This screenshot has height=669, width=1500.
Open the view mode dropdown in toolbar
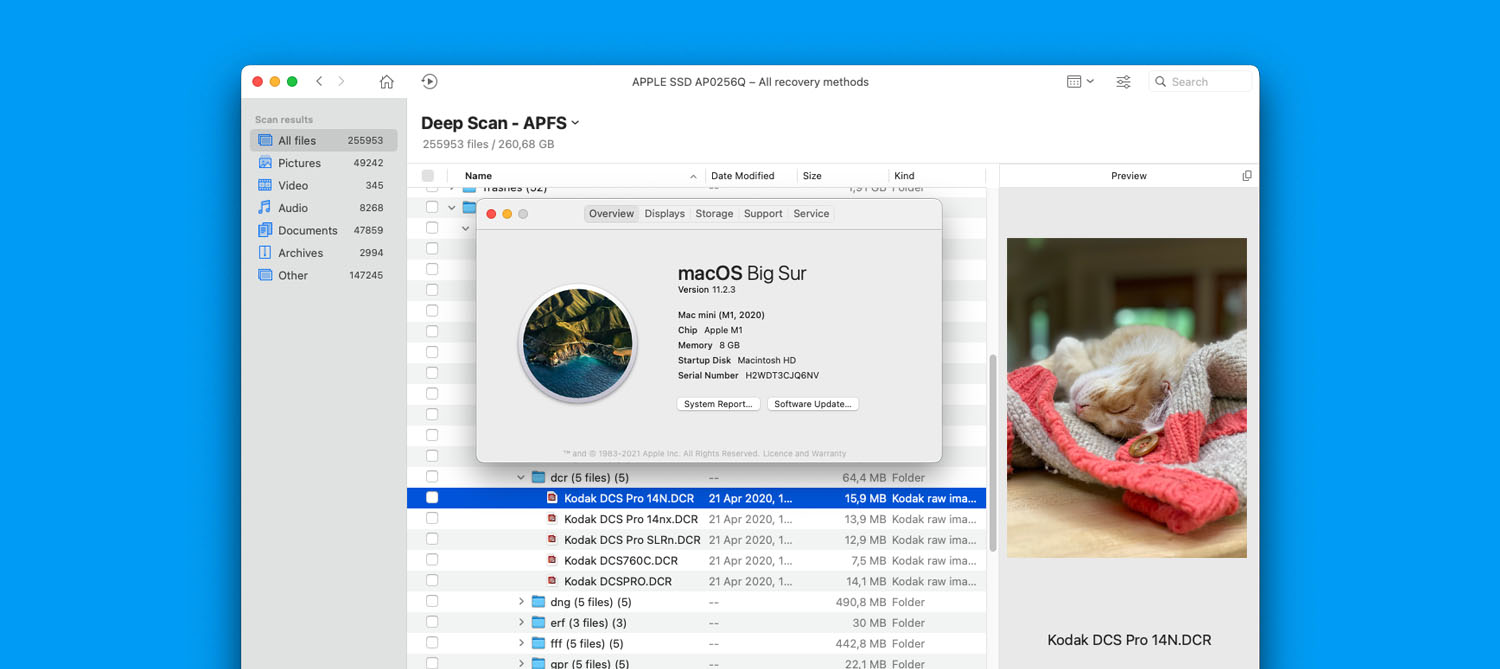click(1080, 82)
